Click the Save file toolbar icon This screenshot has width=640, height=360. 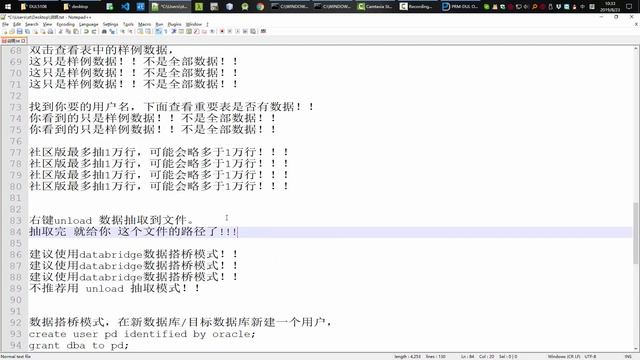pos(19,31)
